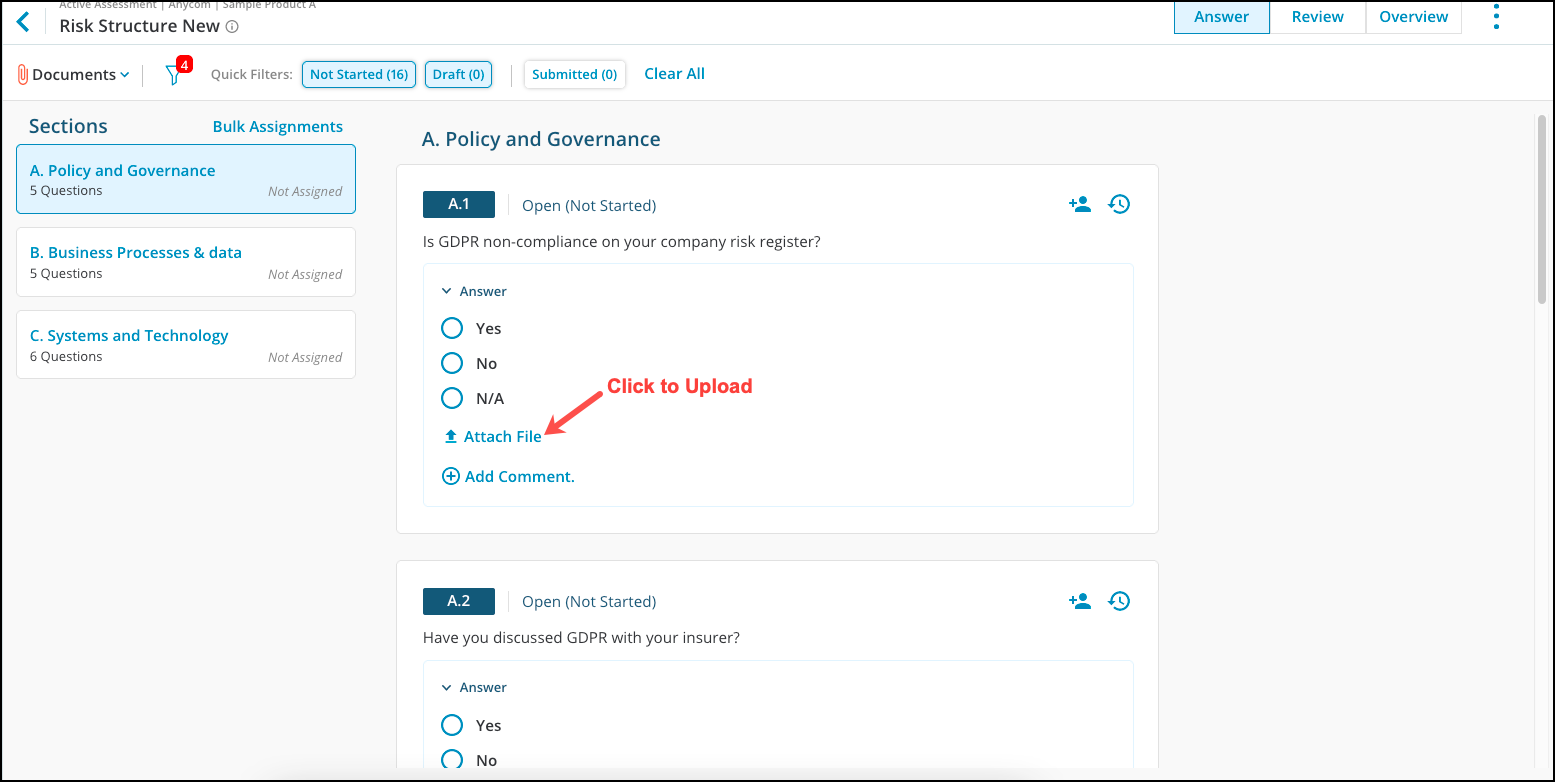Open the three-dot more options menu
1555x782 pixels.
pyautogui.click(x=1496, y=17)
